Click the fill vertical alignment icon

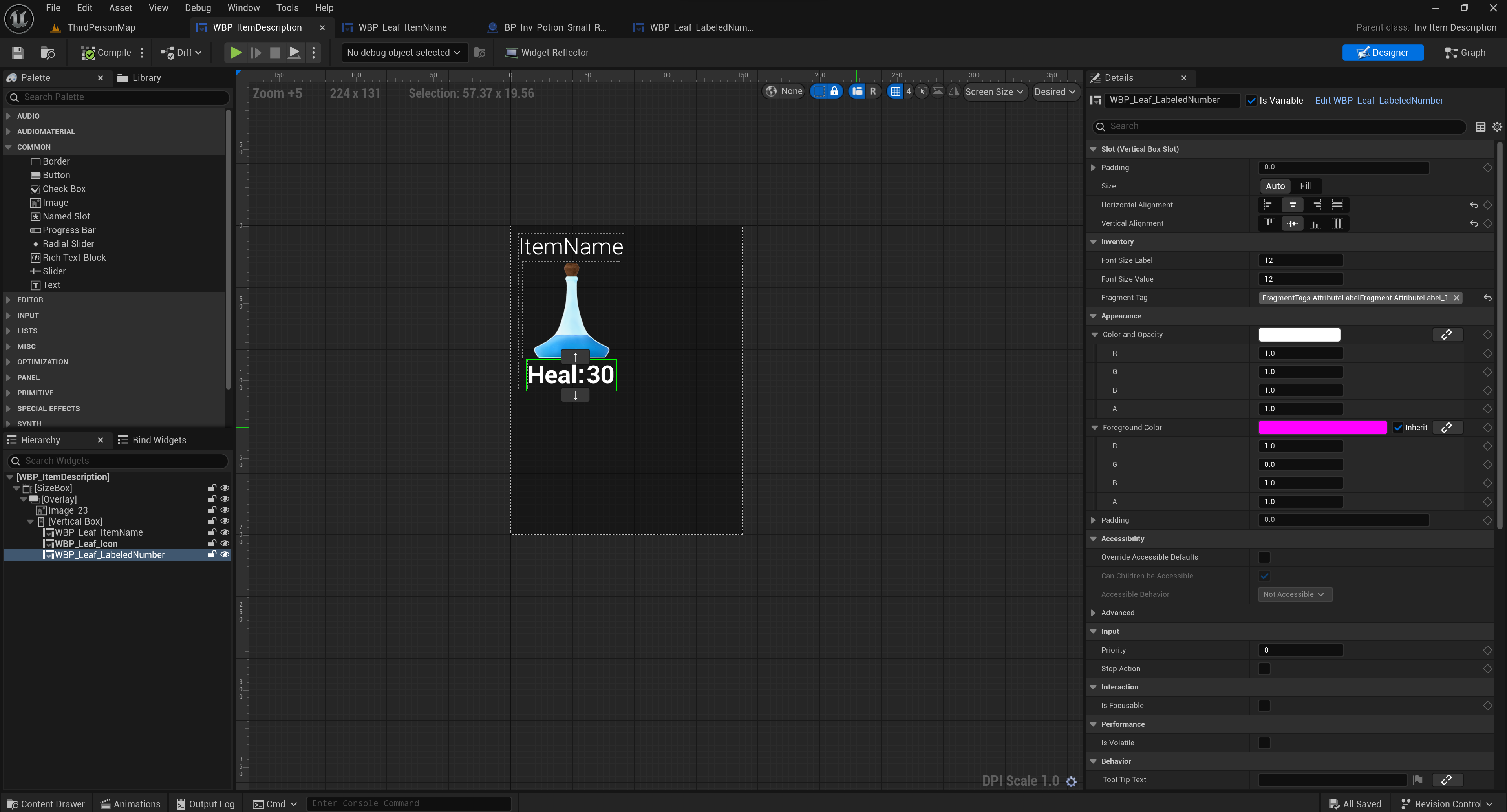[1337, 223]
